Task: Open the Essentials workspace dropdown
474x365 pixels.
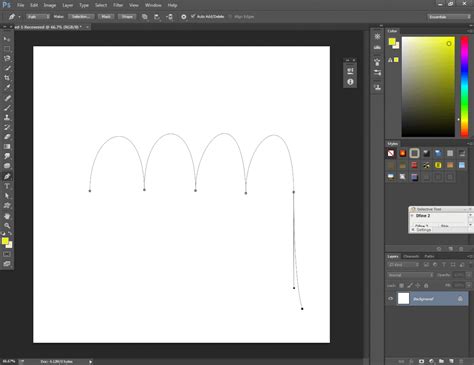Action: [449, 17]
